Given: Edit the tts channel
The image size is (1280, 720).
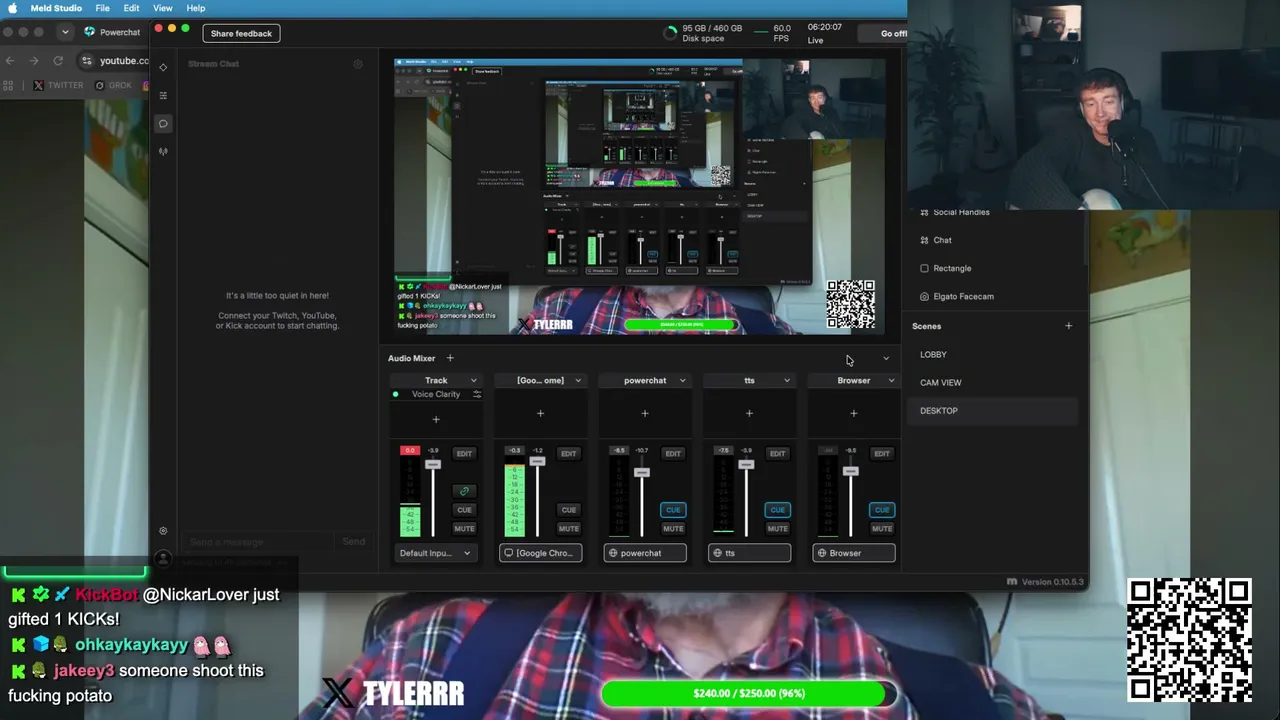Looking at the screenshot, I should 777,453.
